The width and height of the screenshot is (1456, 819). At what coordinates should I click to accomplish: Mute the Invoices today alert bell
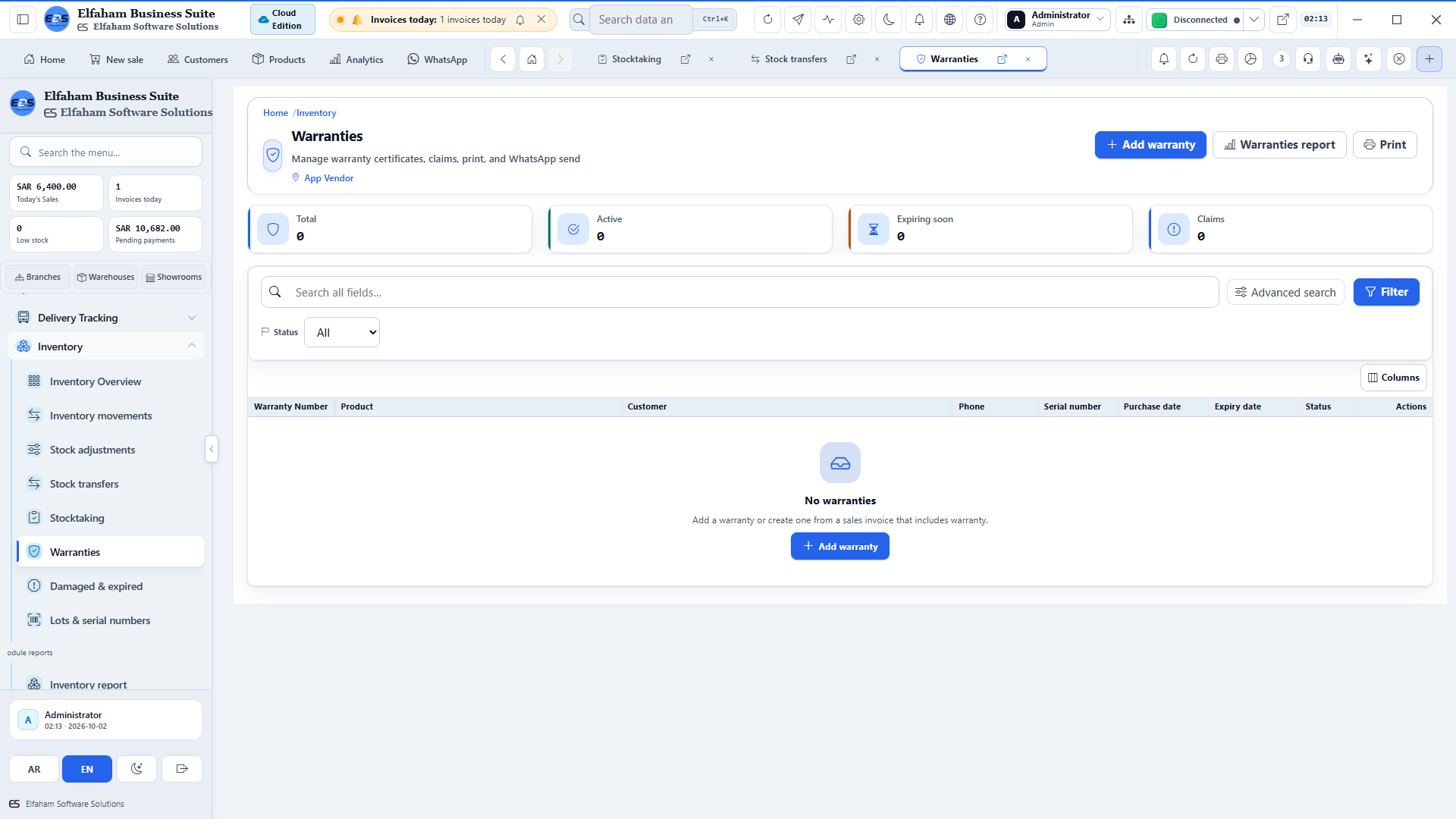tap(520, 20)
